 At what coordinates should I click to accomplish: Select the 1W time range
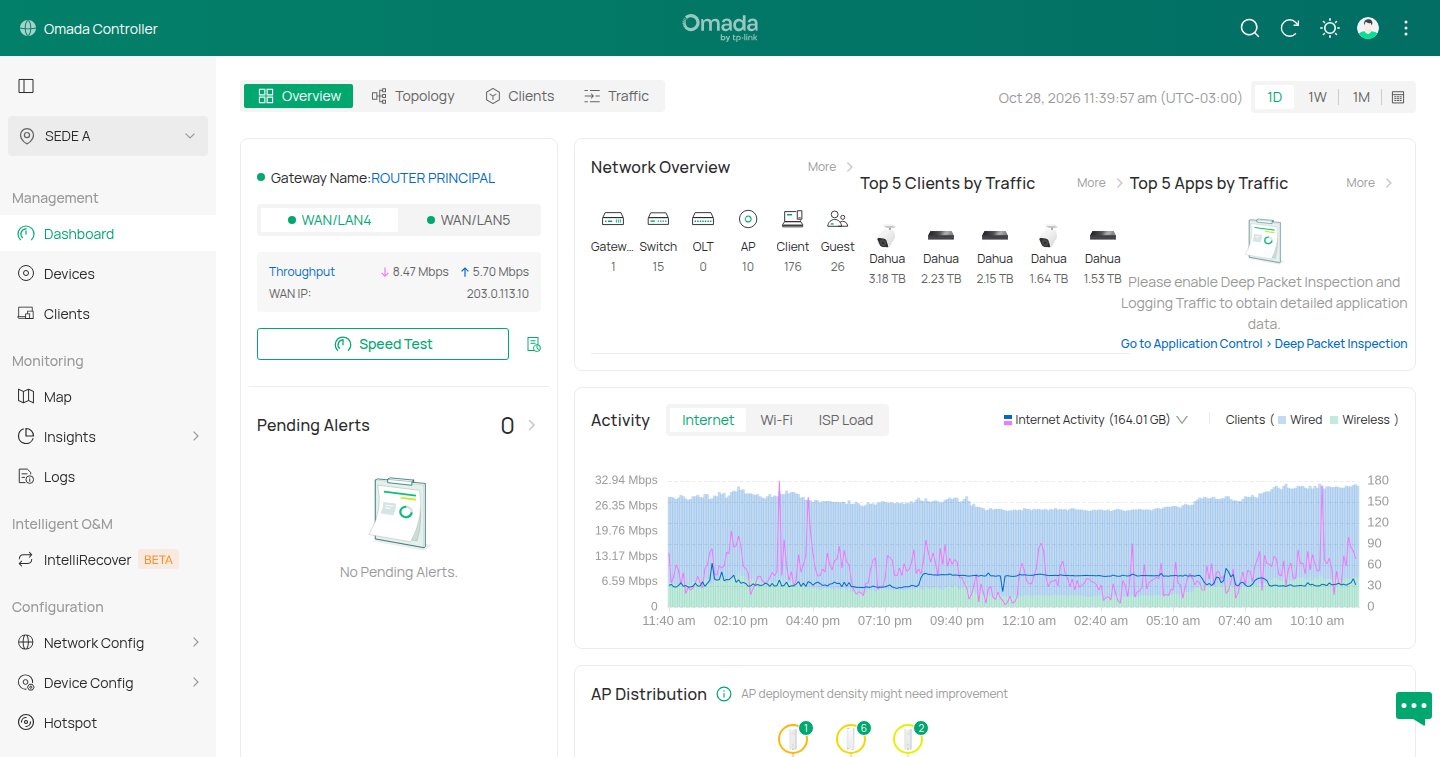tap(1318, 97)
